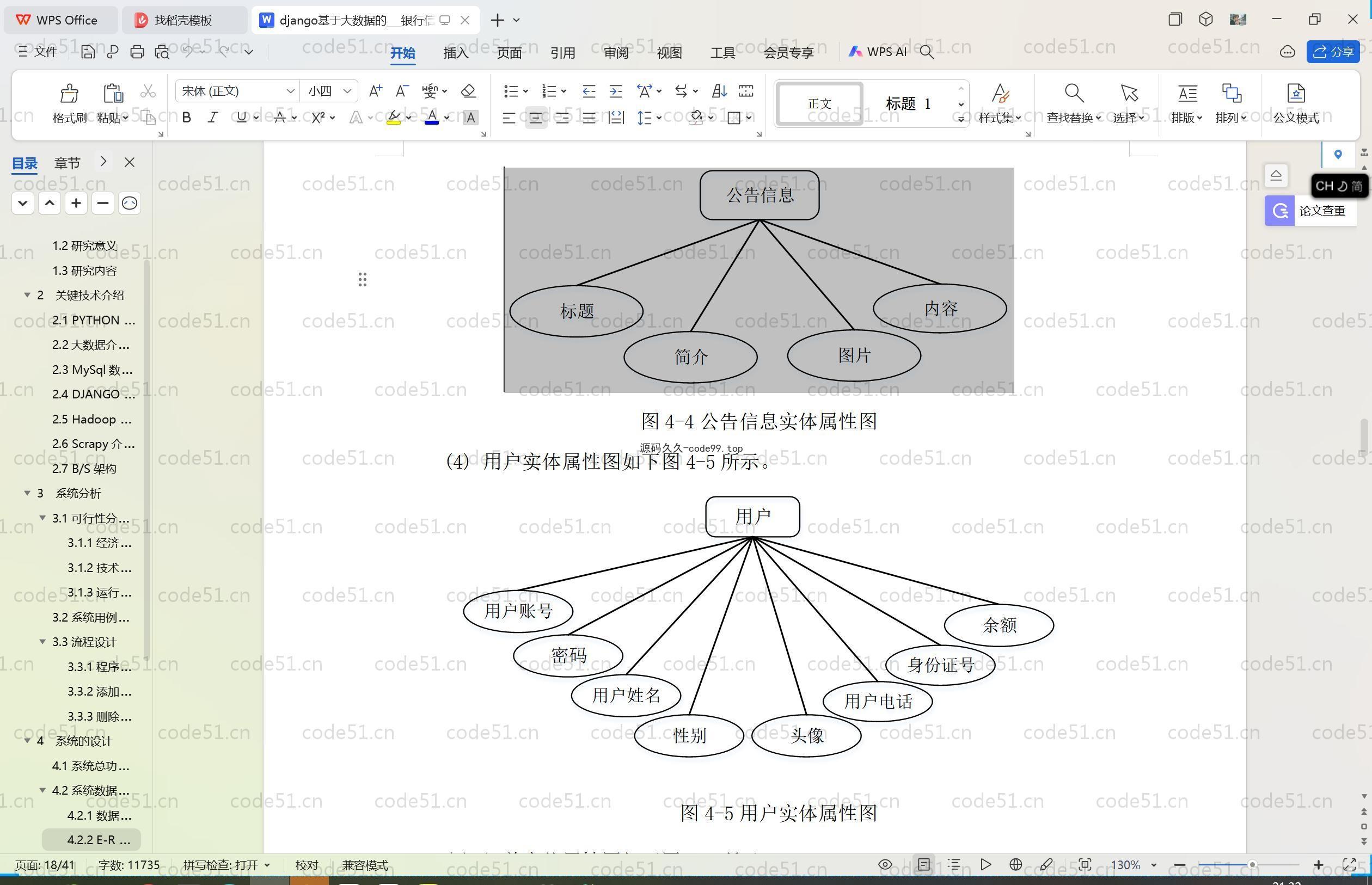This screenshot has height=885, width=1372.
Task: Increase indent icon
Action: 616,91
